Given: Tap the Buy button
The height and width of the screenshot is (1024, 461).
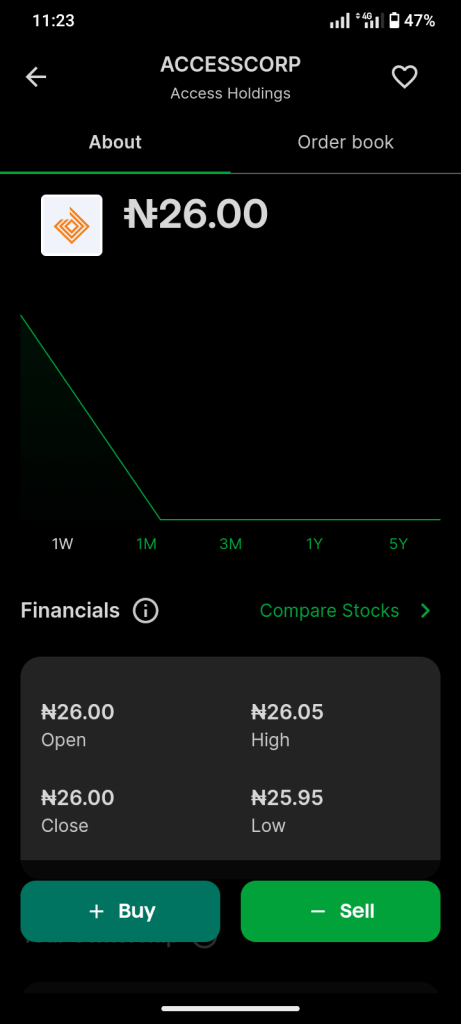Looking at the screenshot, I should coord(120,911).
